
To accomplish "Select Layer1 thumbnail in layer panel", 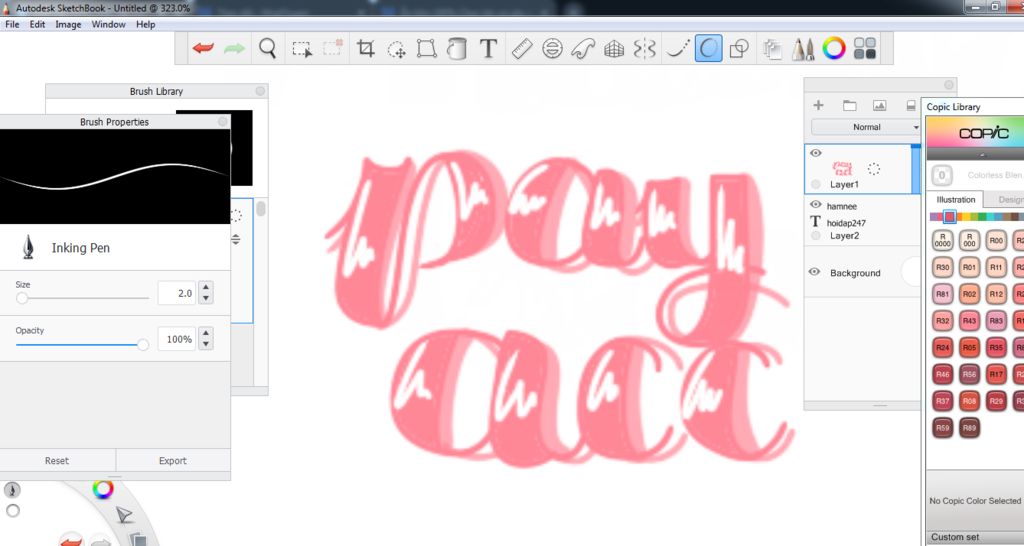I will (842, 168).
